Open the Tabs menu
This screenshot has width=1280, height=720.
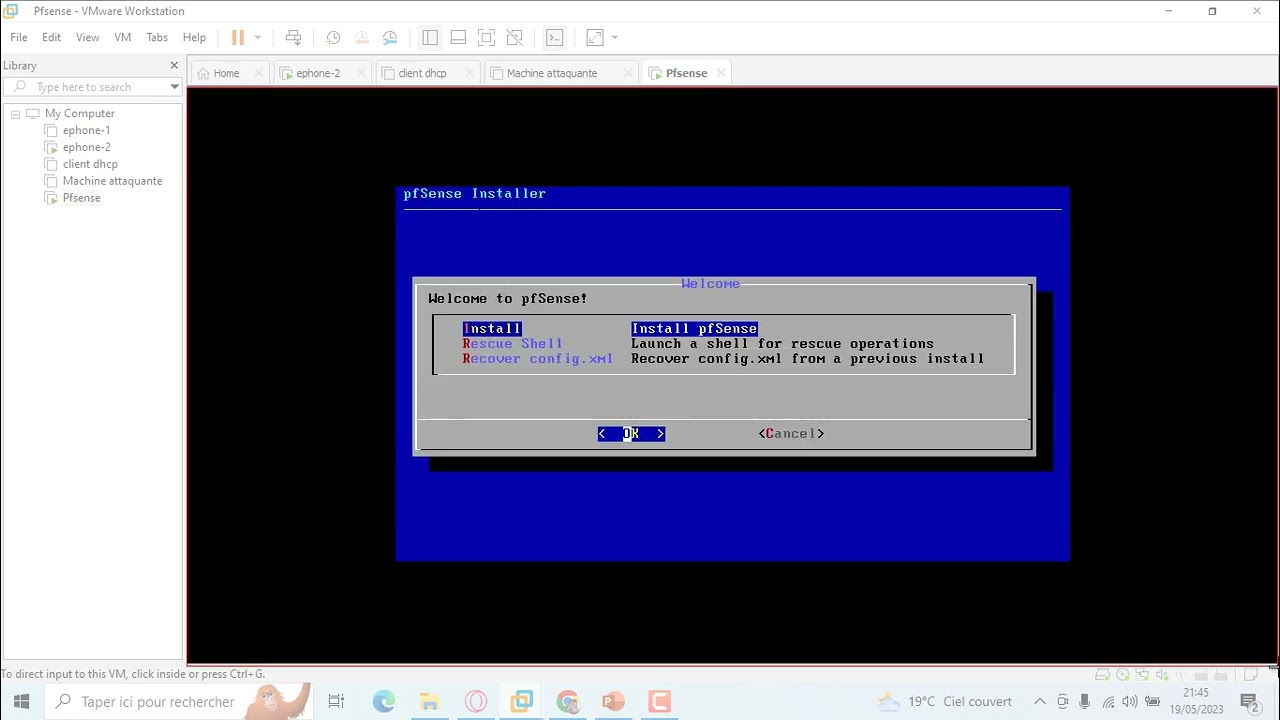click(157, 37)
